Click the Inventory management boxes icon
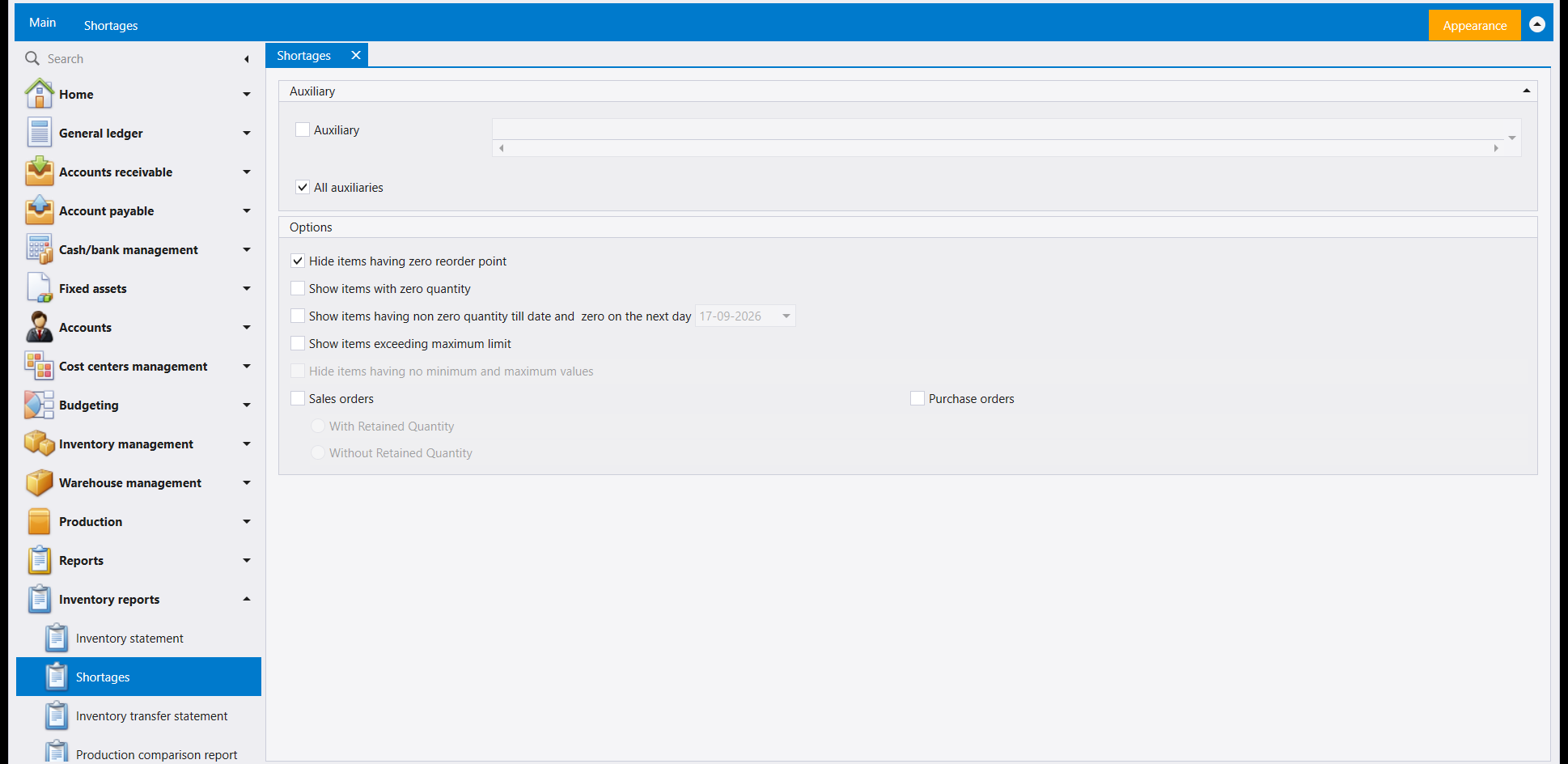This screenshot has width=1568, height=764. pyautogui.click(x=39, y=444)
